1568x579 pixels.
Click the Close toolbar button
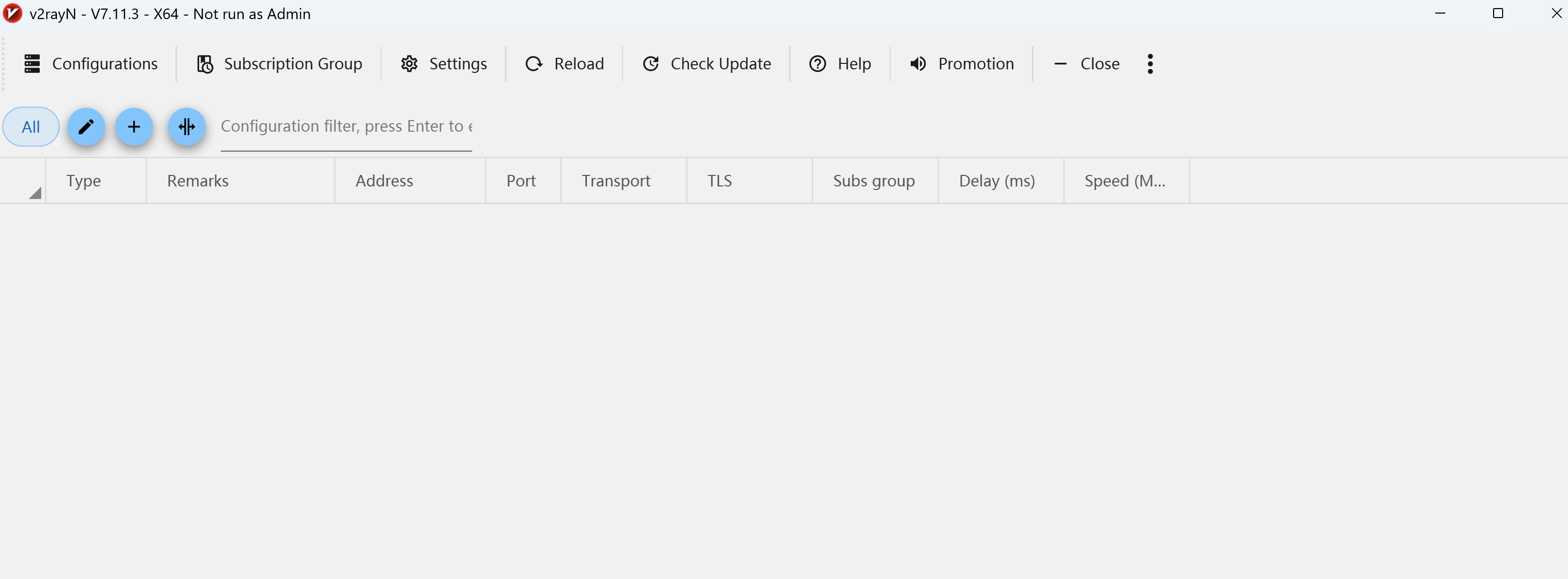[1087, 64]
